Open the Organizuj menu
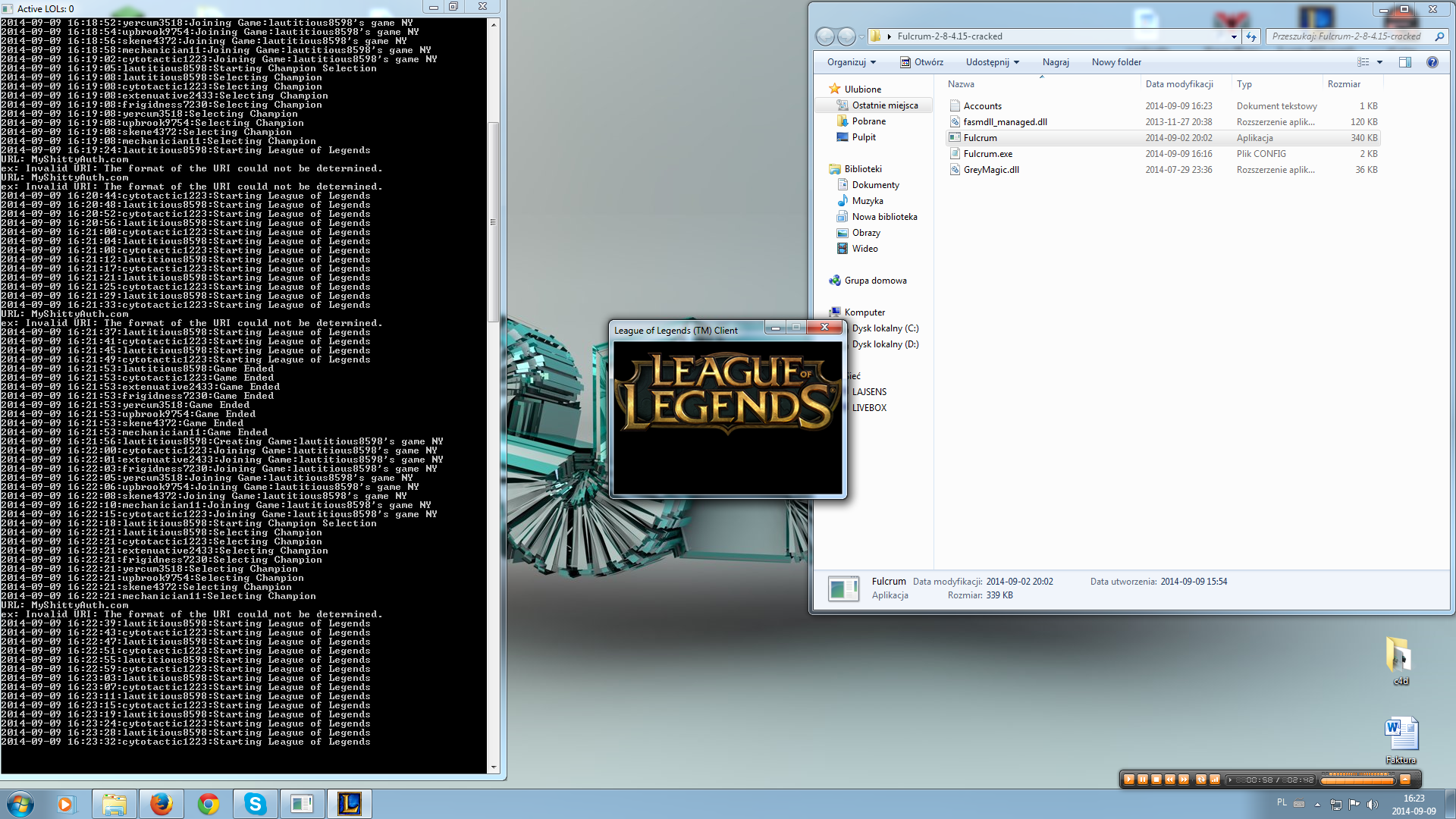Screen dimensions: 1456x819 (852, 62)
